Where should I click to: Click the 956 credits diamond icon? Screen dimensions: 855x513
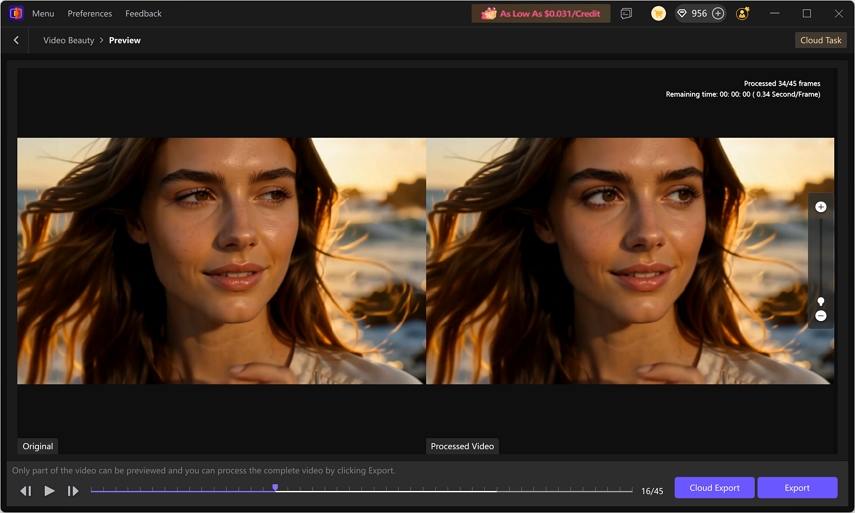(x=682, y=14)
